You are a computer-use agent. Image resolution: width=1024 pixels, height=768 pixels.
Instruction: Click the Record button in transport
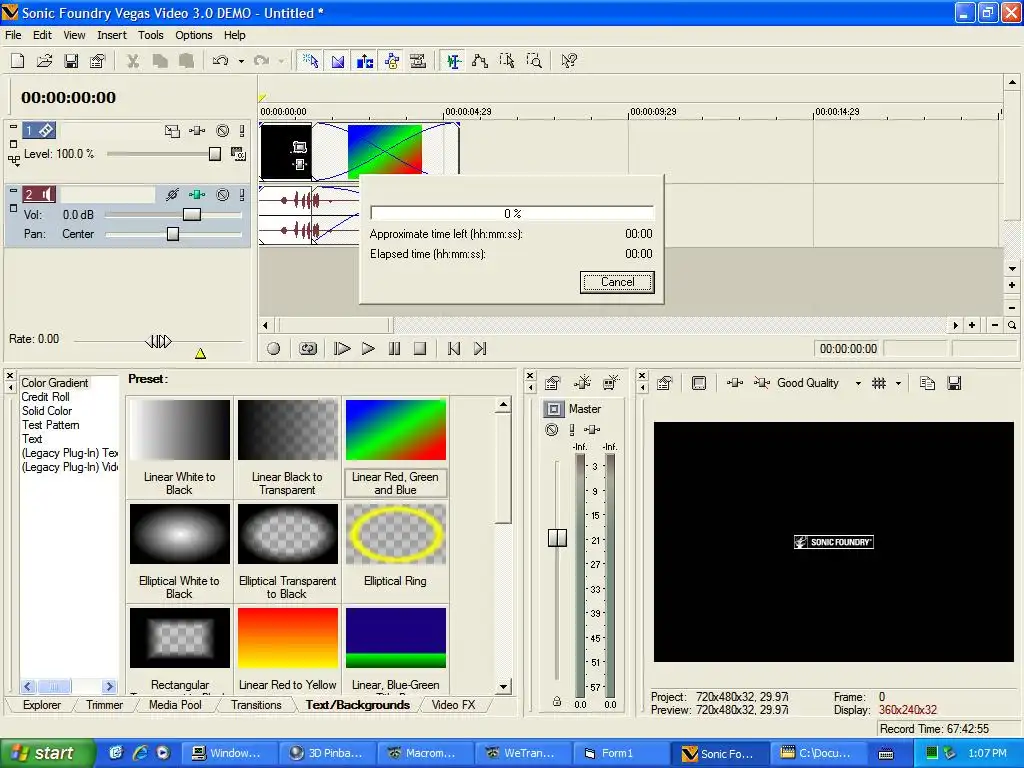coord(274,349)
